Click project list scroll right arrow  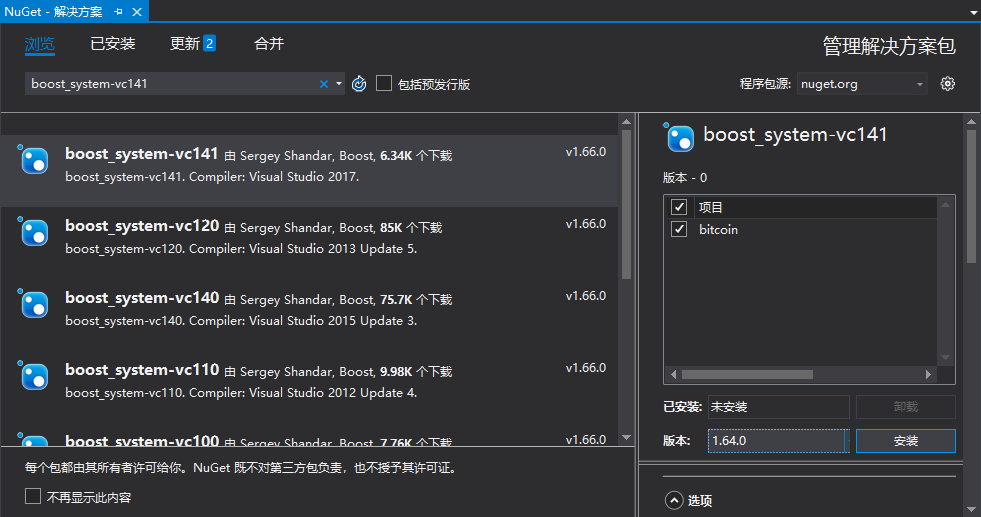928,374
